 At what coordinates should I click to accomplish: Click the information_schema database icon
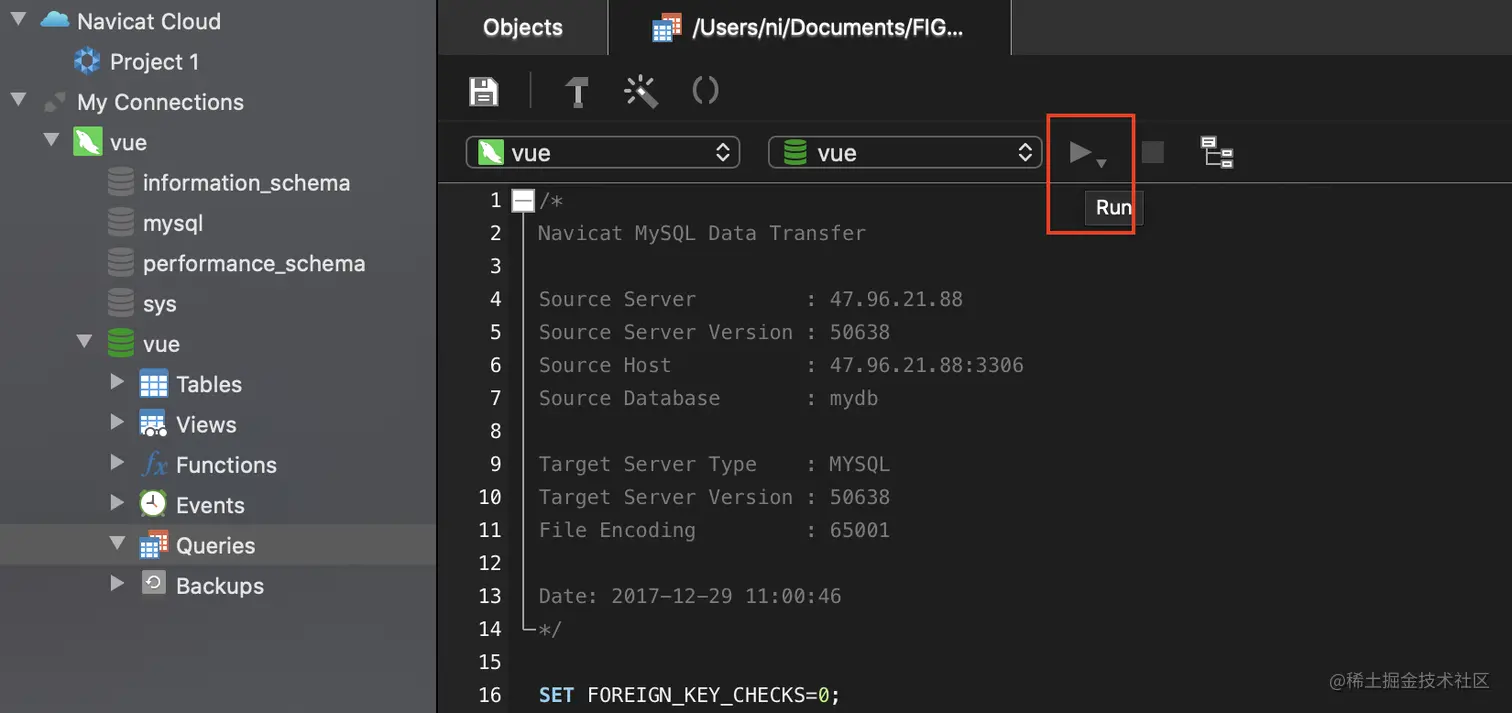click(x=120, y=183)
